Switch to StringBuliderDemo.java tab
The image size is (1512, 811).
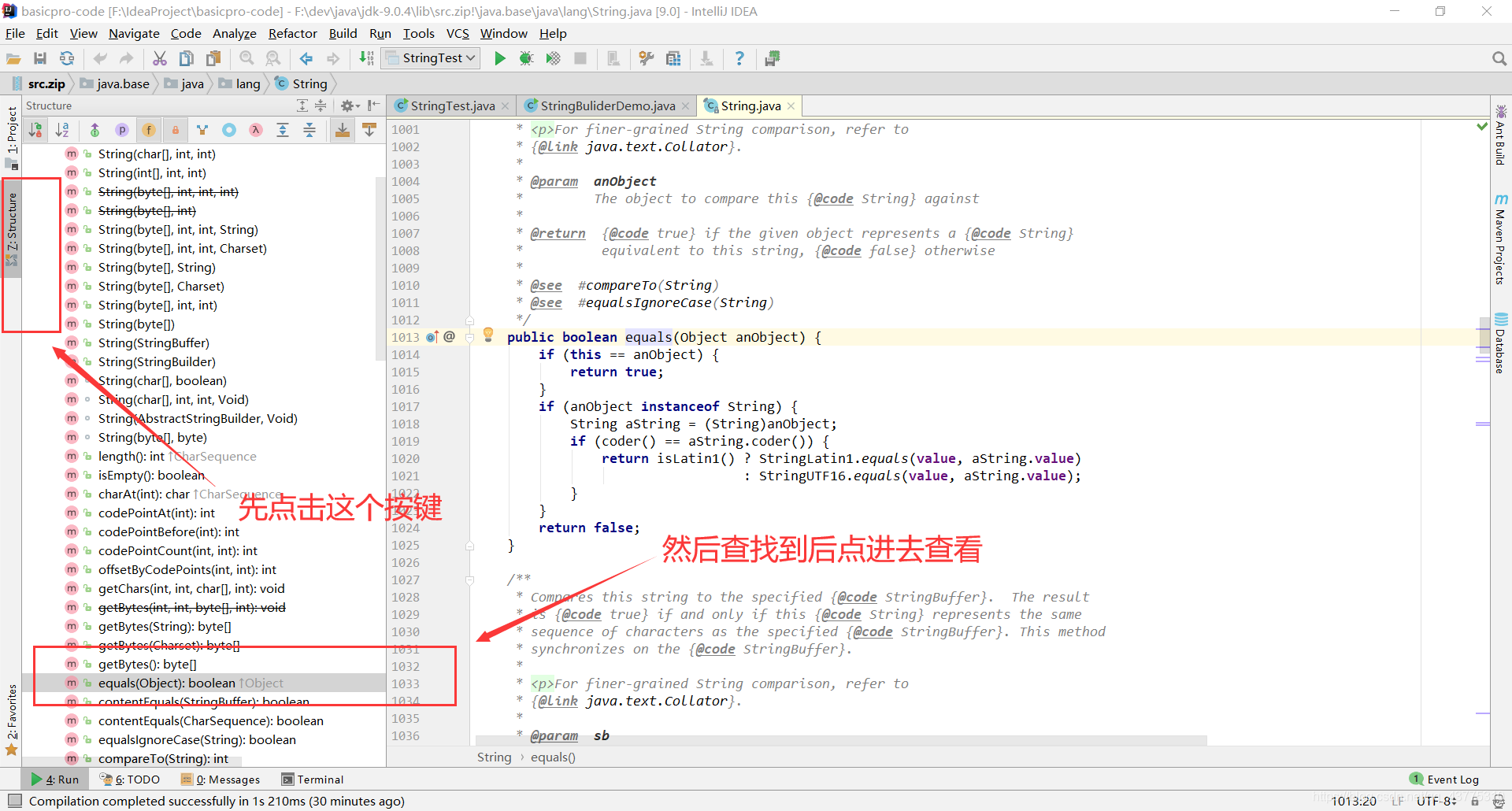[x=607, y=106]
